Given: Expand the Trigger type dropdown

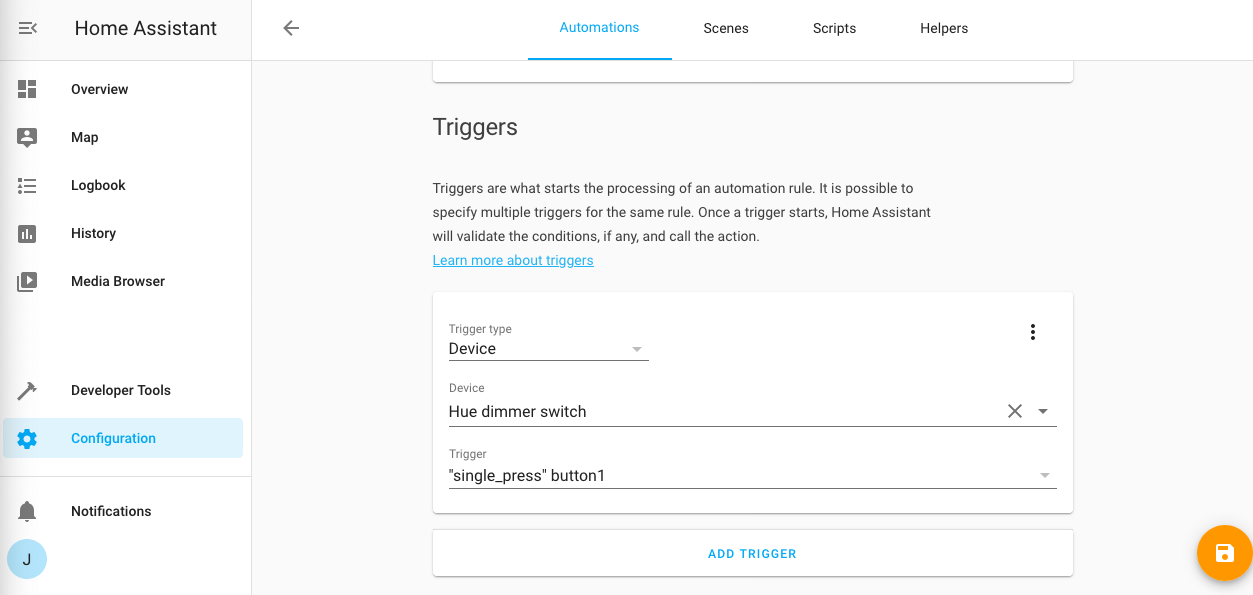Looking at the screenshot, I should point(637,349).
